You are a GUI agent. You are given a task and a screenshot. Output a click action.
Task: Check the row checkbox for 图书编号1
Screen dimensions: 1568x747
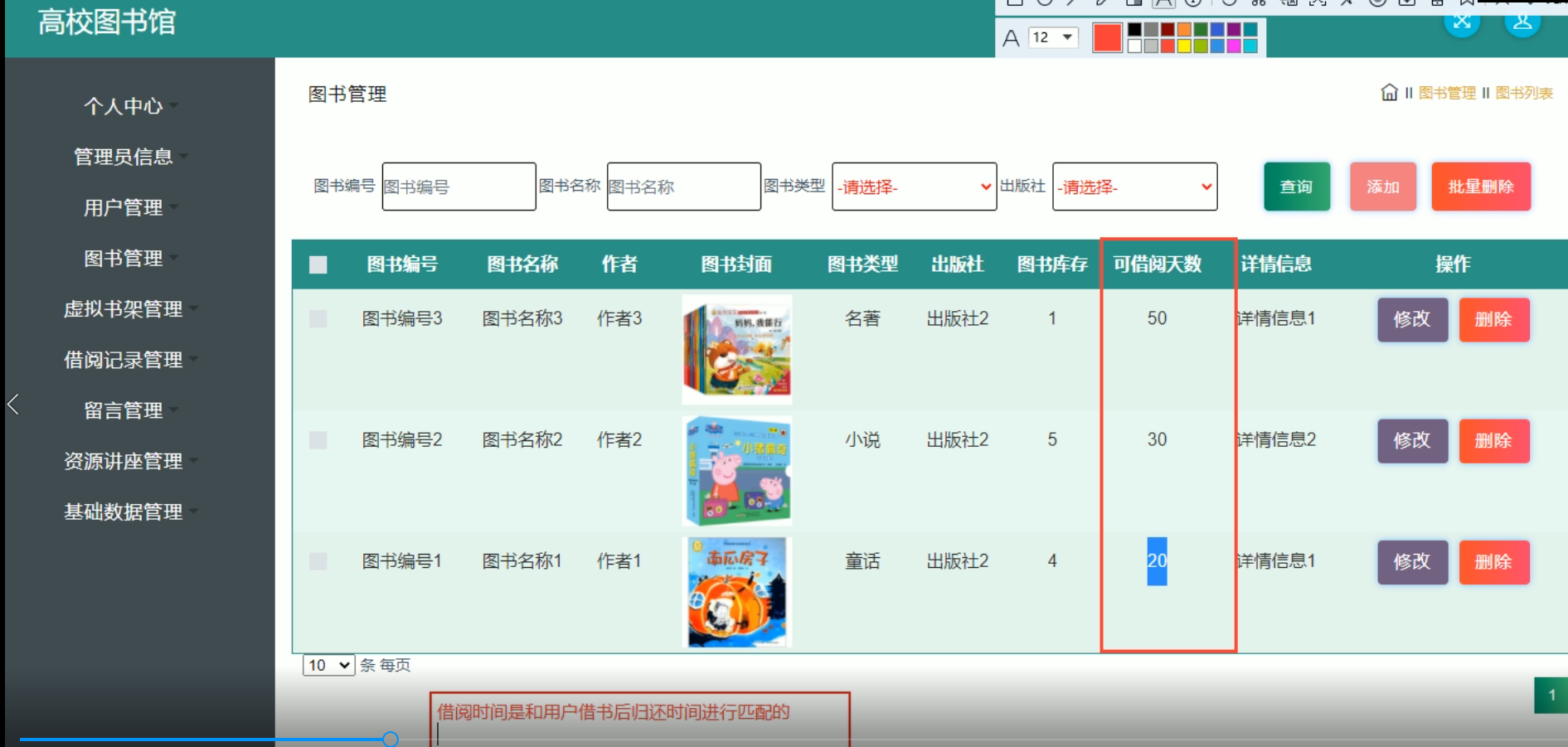(x=318, y=561)
